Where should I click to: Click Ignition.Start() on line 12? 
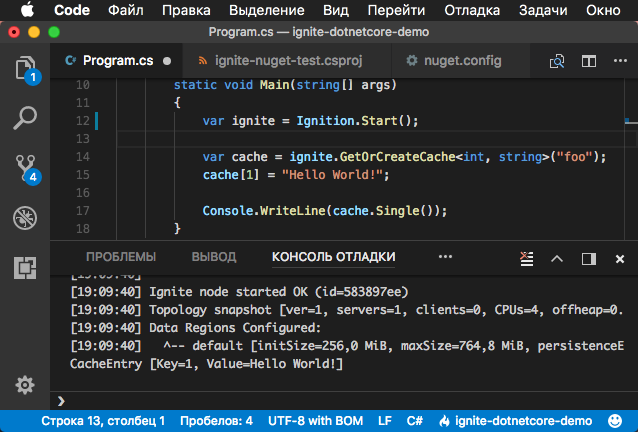coord(357,121)
